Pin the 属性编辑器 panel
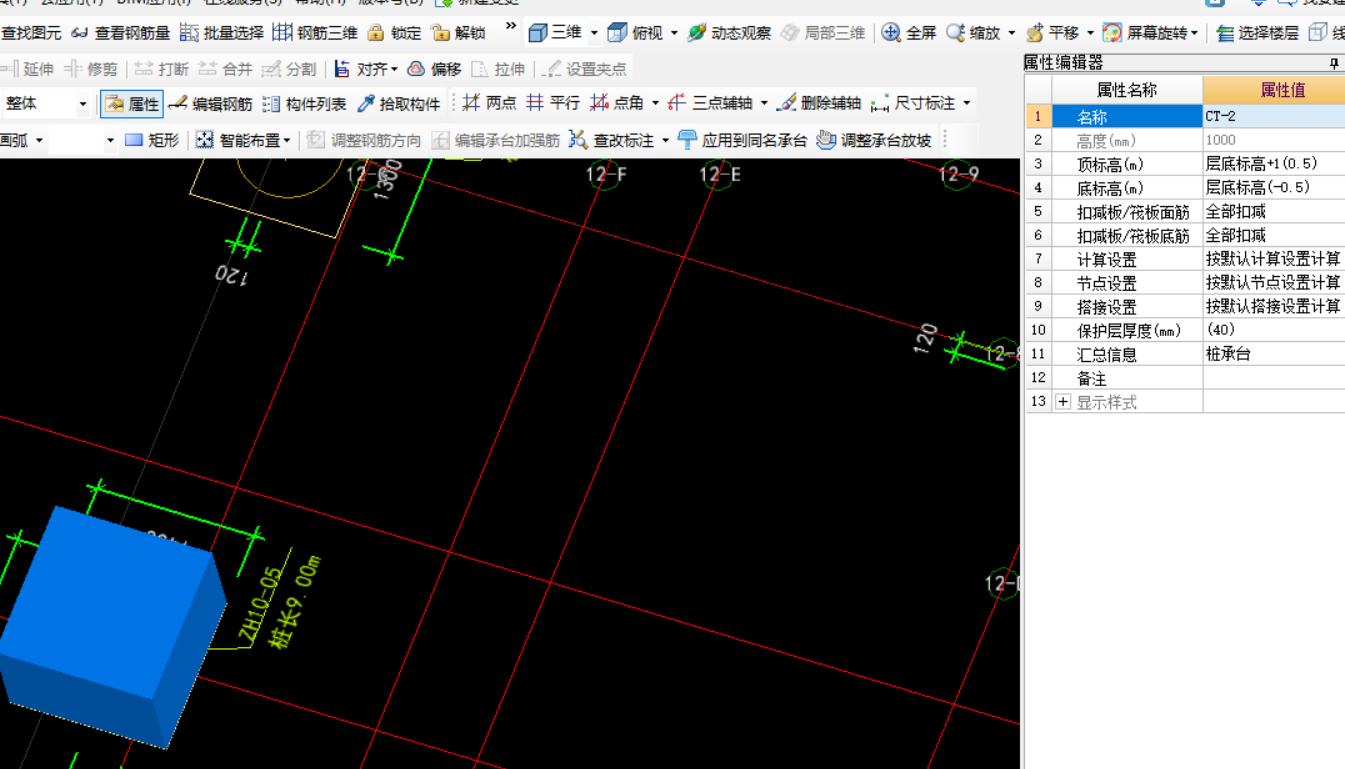The image size is (1345, 769). pos(1334,63)
